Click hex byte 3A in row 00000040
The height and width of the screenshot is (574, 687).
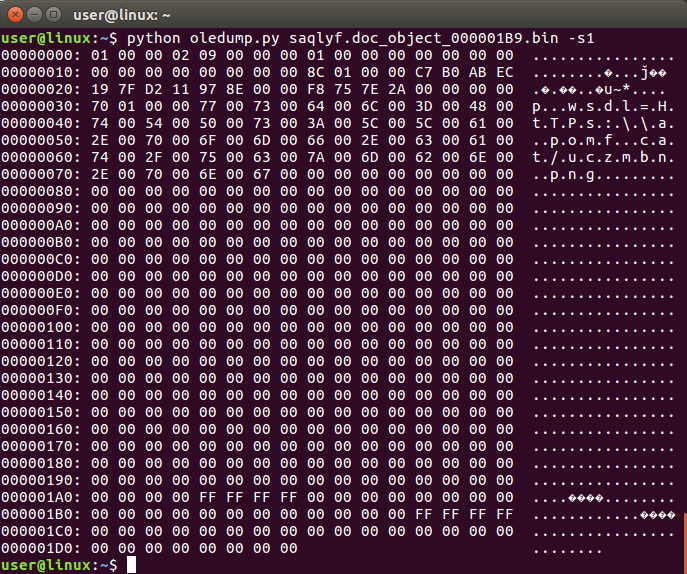point(316,124)
